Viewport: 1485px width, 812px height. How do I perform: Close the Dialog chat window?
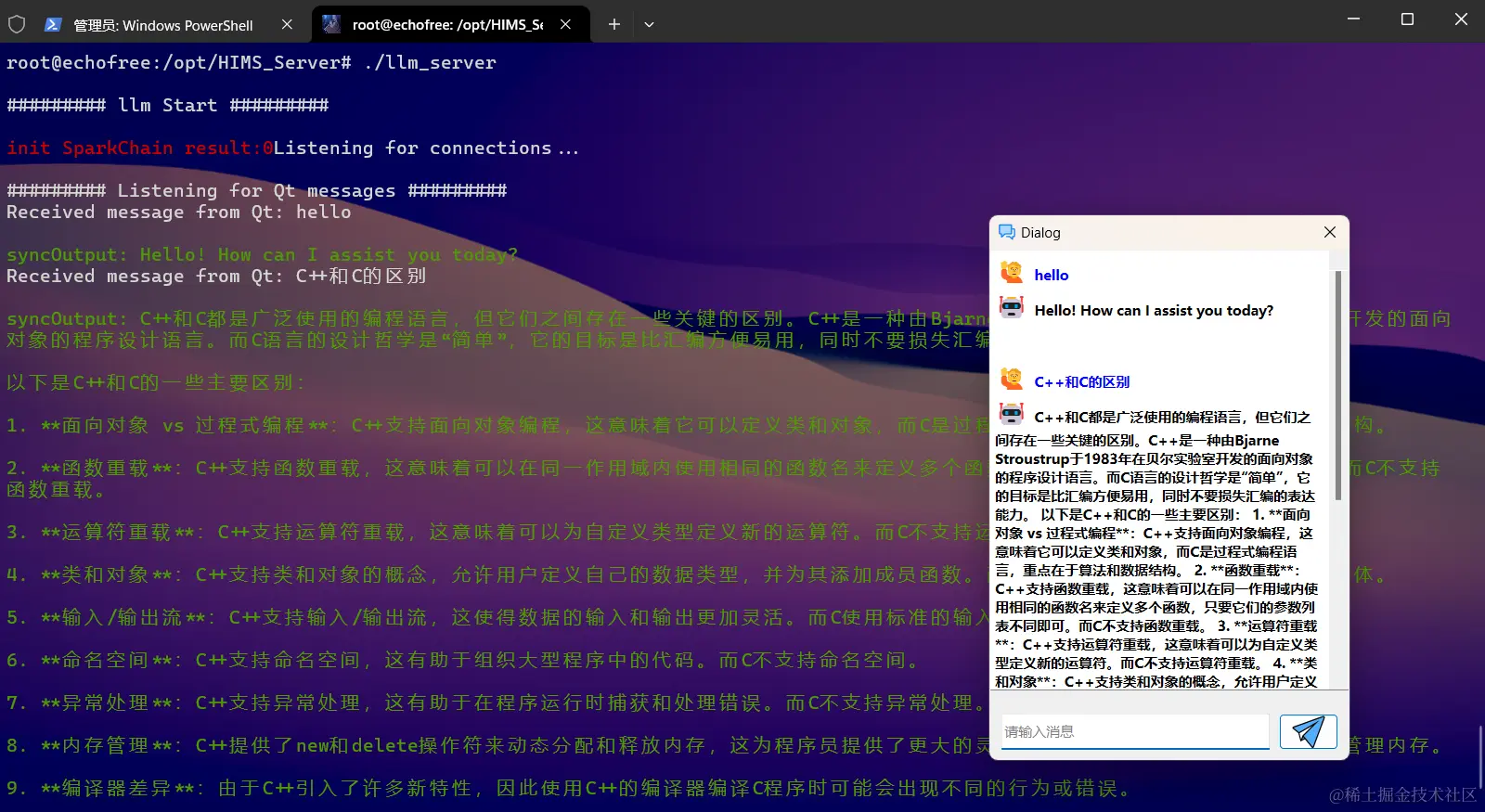pos(1330,232)
